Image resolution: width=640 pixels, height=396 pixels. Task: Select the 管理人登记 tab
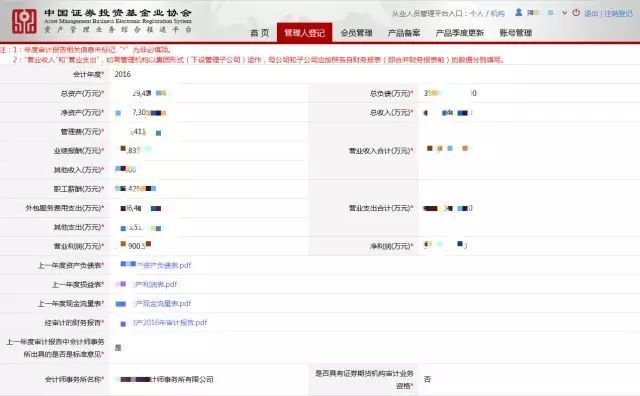pyautogui.click(x=304, y=33)
